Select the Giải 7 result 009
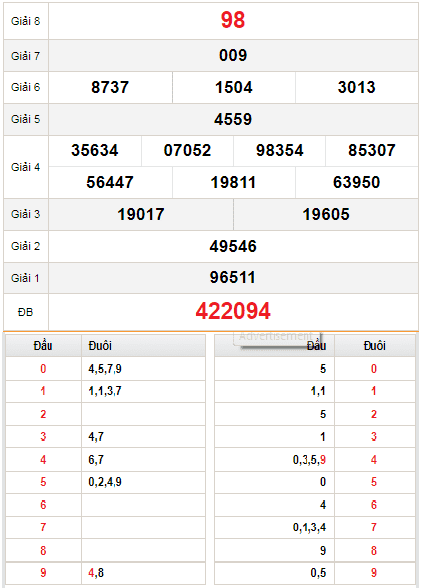 [x=233, y=56]
